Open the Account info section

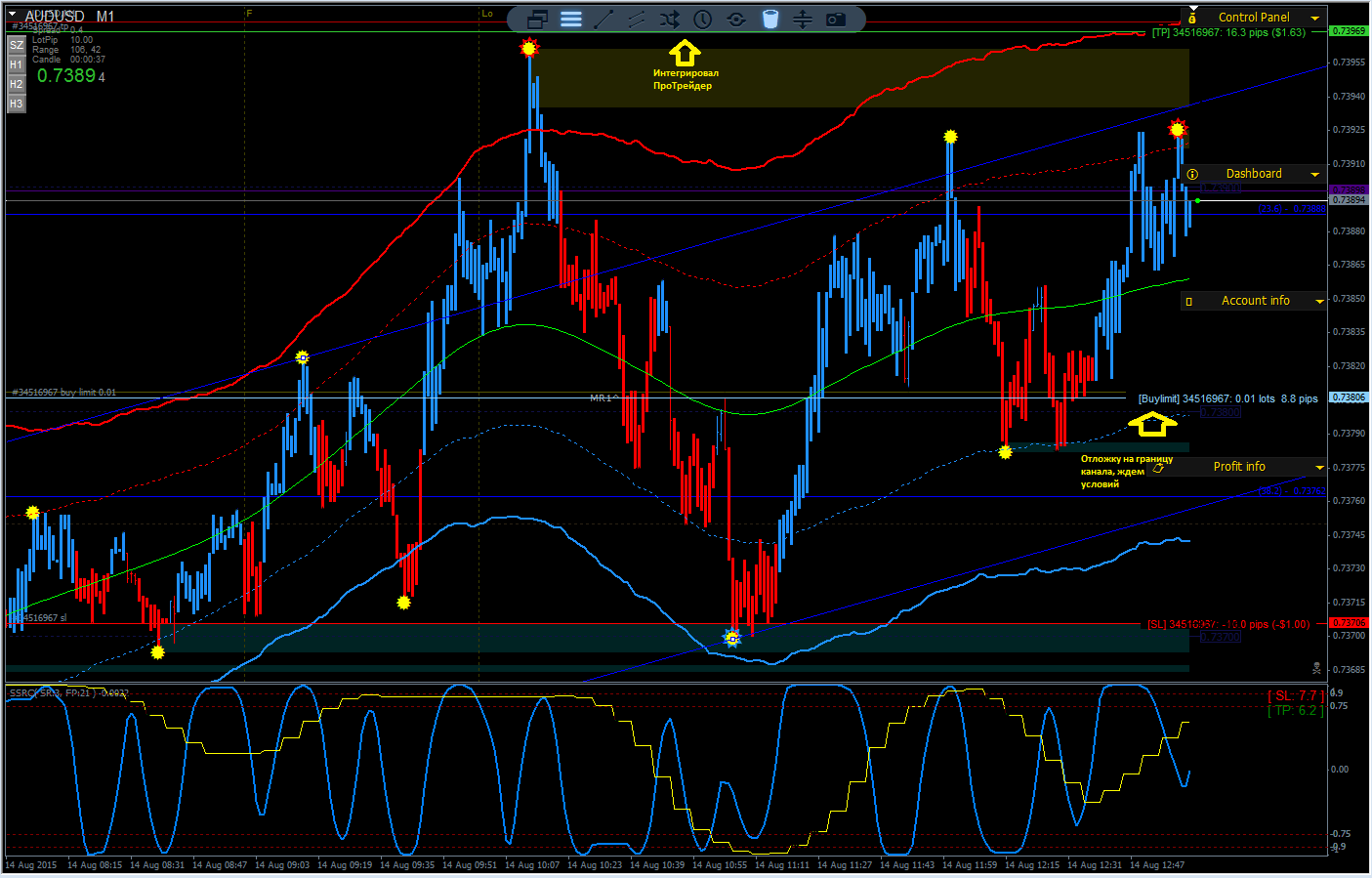click(1255, 301)
